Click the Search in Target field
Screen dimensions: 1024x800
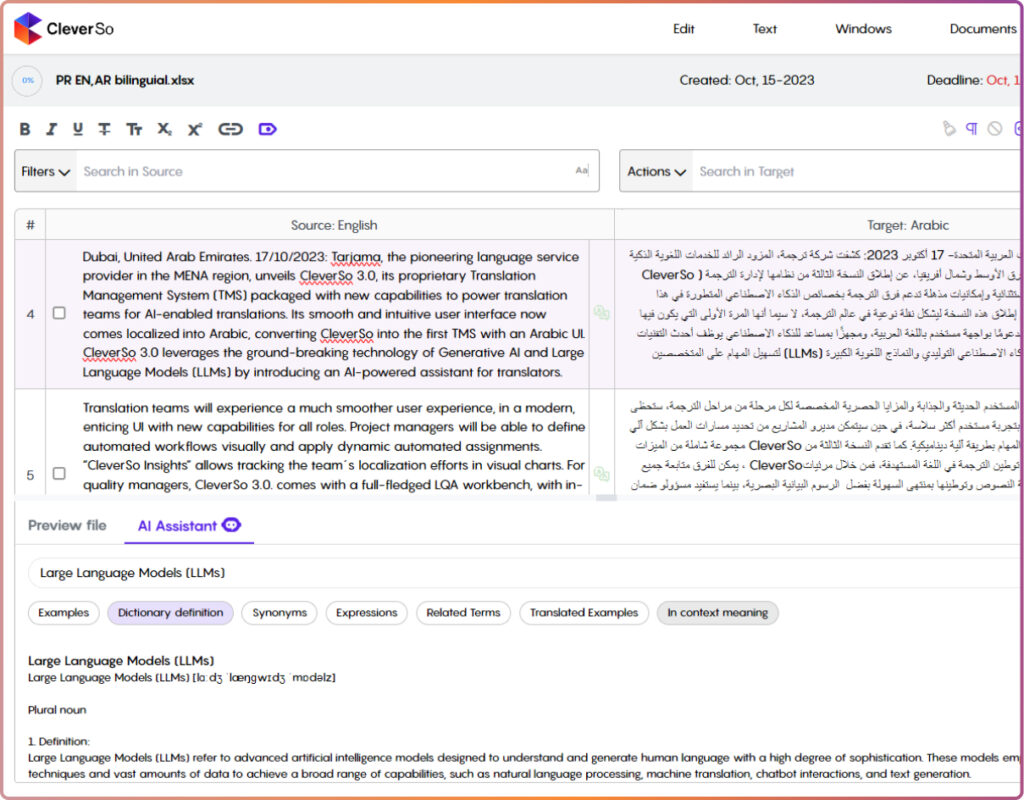850,171
